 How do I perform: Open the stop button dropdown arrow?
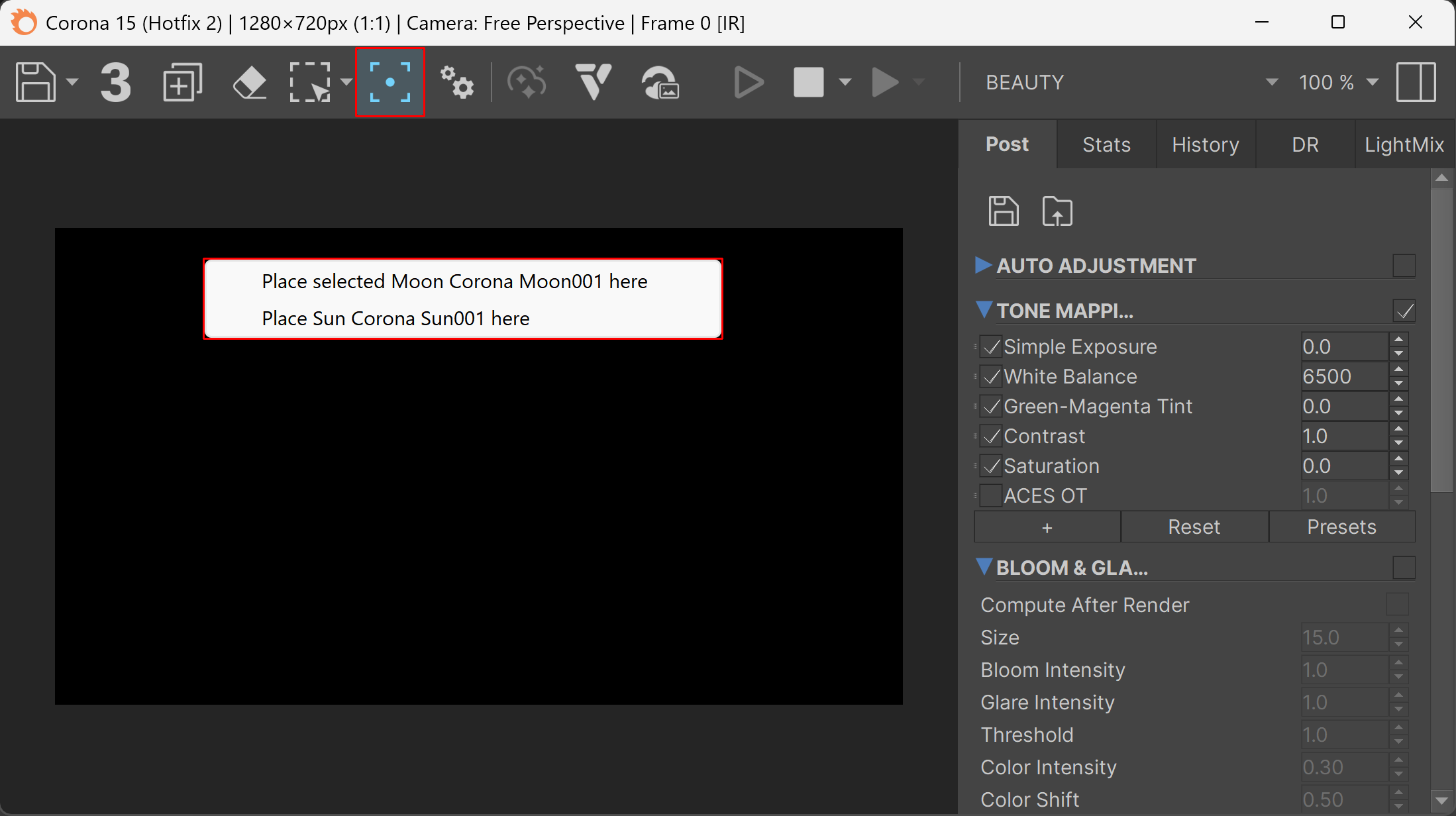point(845,82)
